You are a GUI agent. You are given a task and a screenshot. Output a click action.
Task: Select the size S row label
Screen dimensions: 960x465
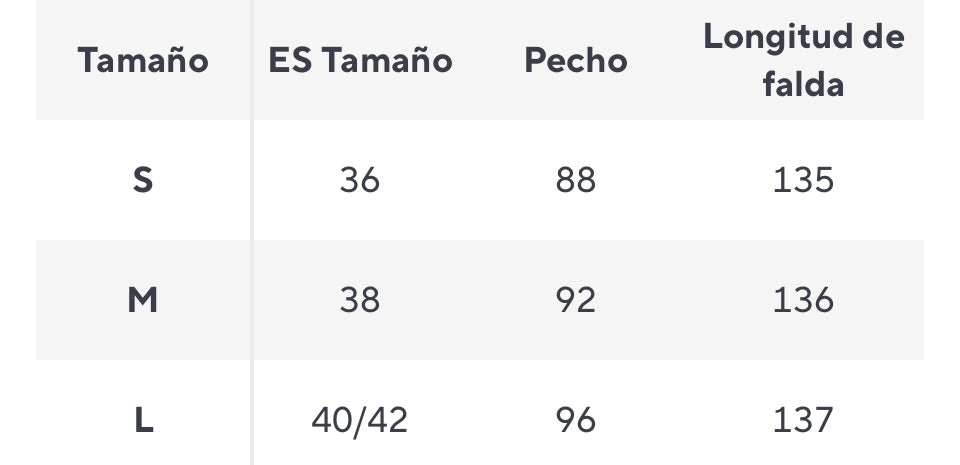tap(143, 180)
